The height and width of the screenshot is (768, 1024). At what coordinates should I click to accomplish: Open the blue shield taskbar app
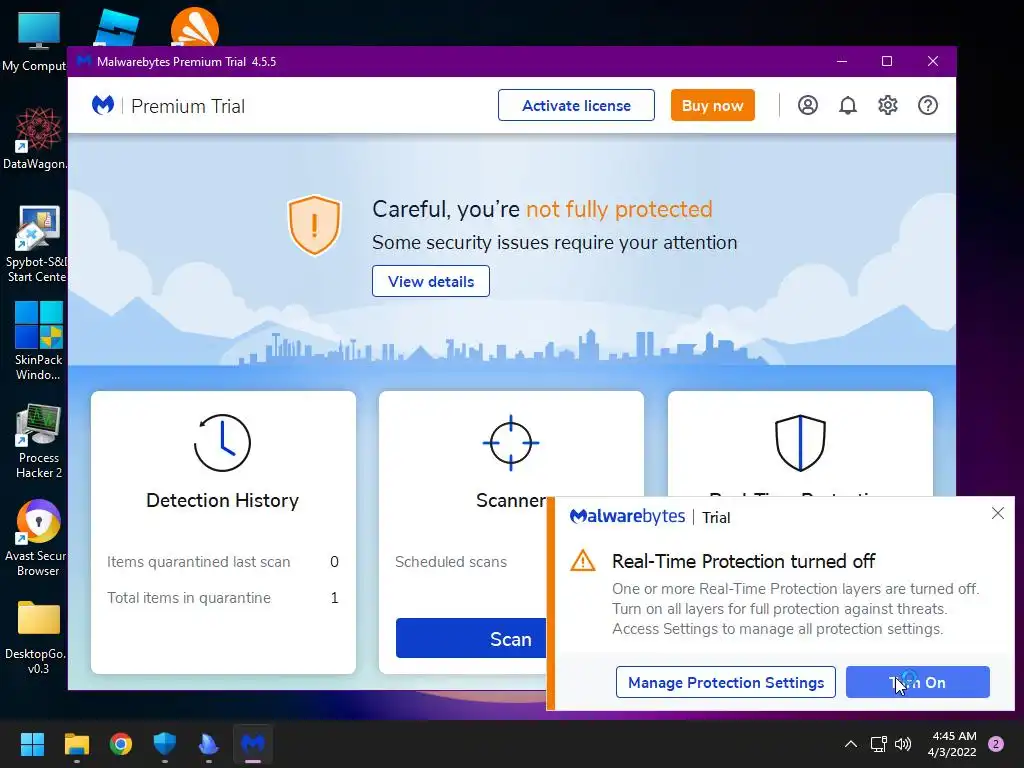tap(165, 744)
